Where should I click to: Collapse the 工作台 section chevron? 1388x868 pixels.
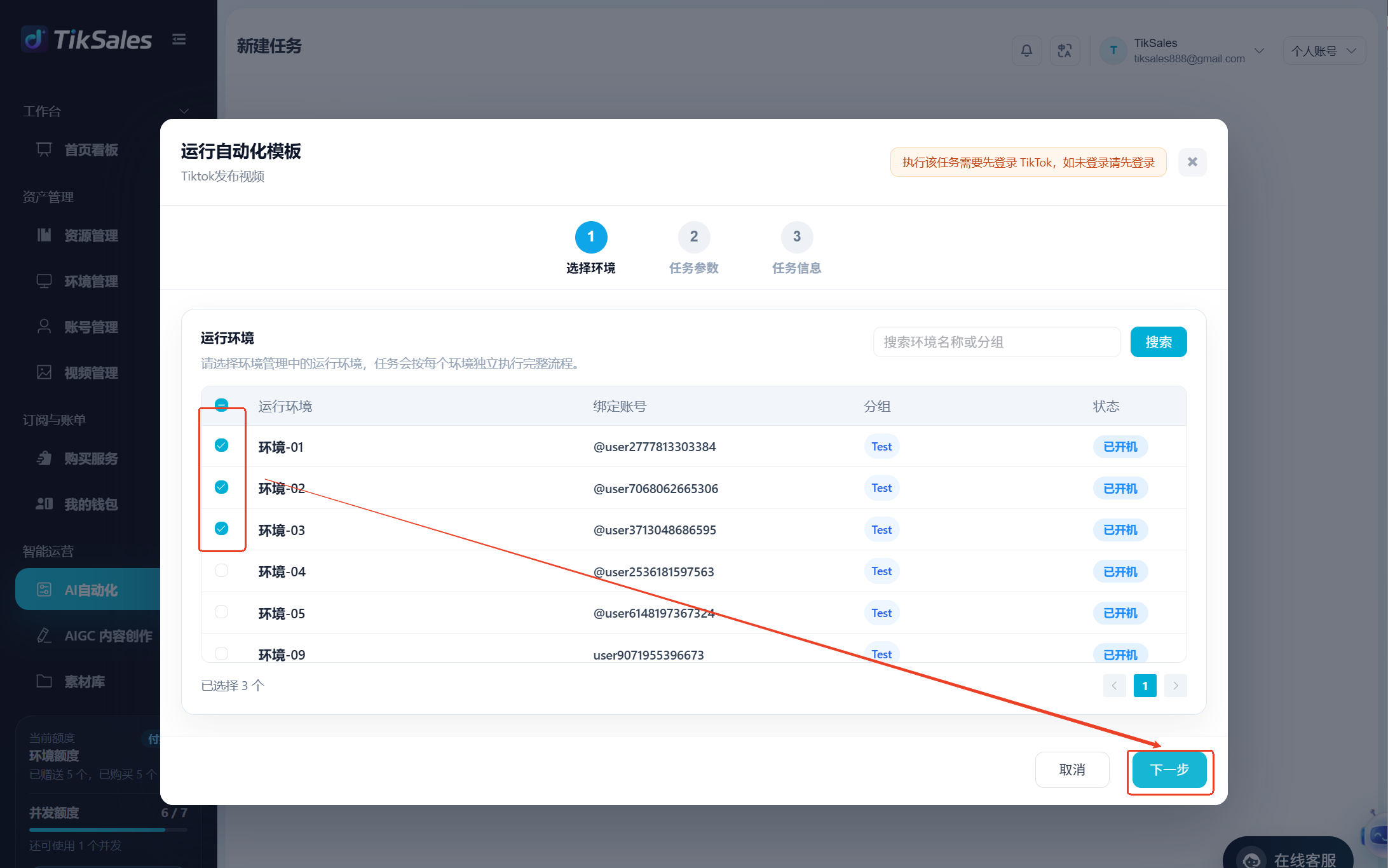(x=184, y=111)
